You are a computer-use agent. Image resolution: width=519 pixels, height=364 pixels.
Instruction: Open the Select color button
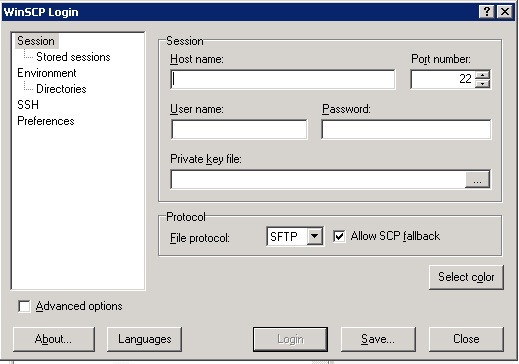pos(466,277)
